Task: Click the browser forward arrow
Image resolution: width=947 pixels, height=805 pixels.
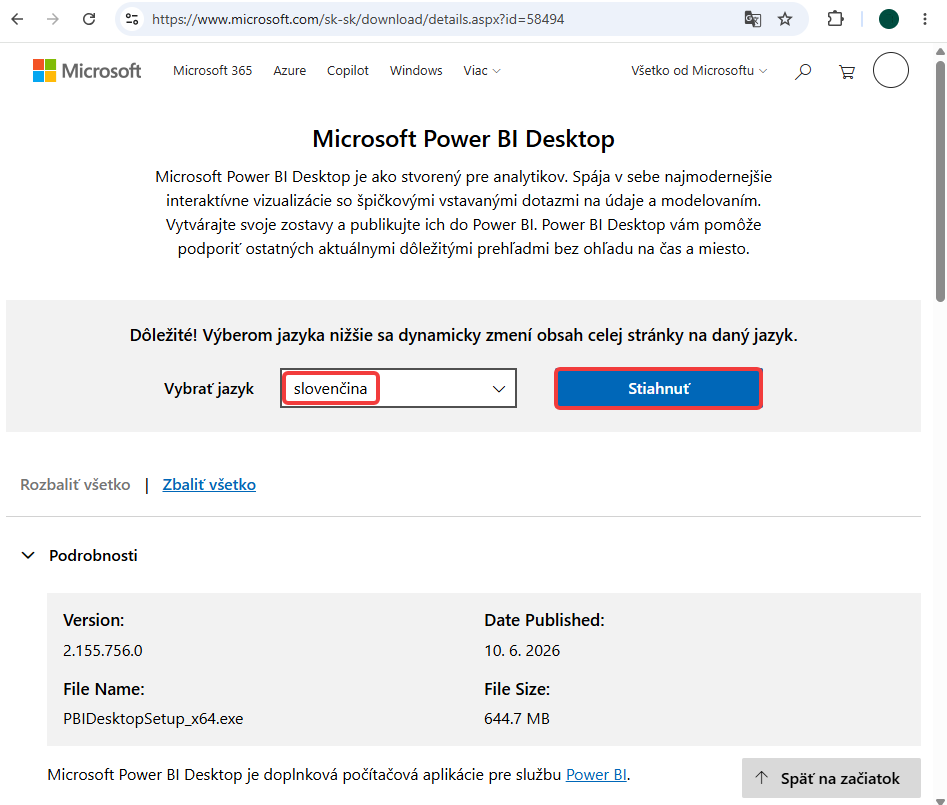Action: point(53,19)
